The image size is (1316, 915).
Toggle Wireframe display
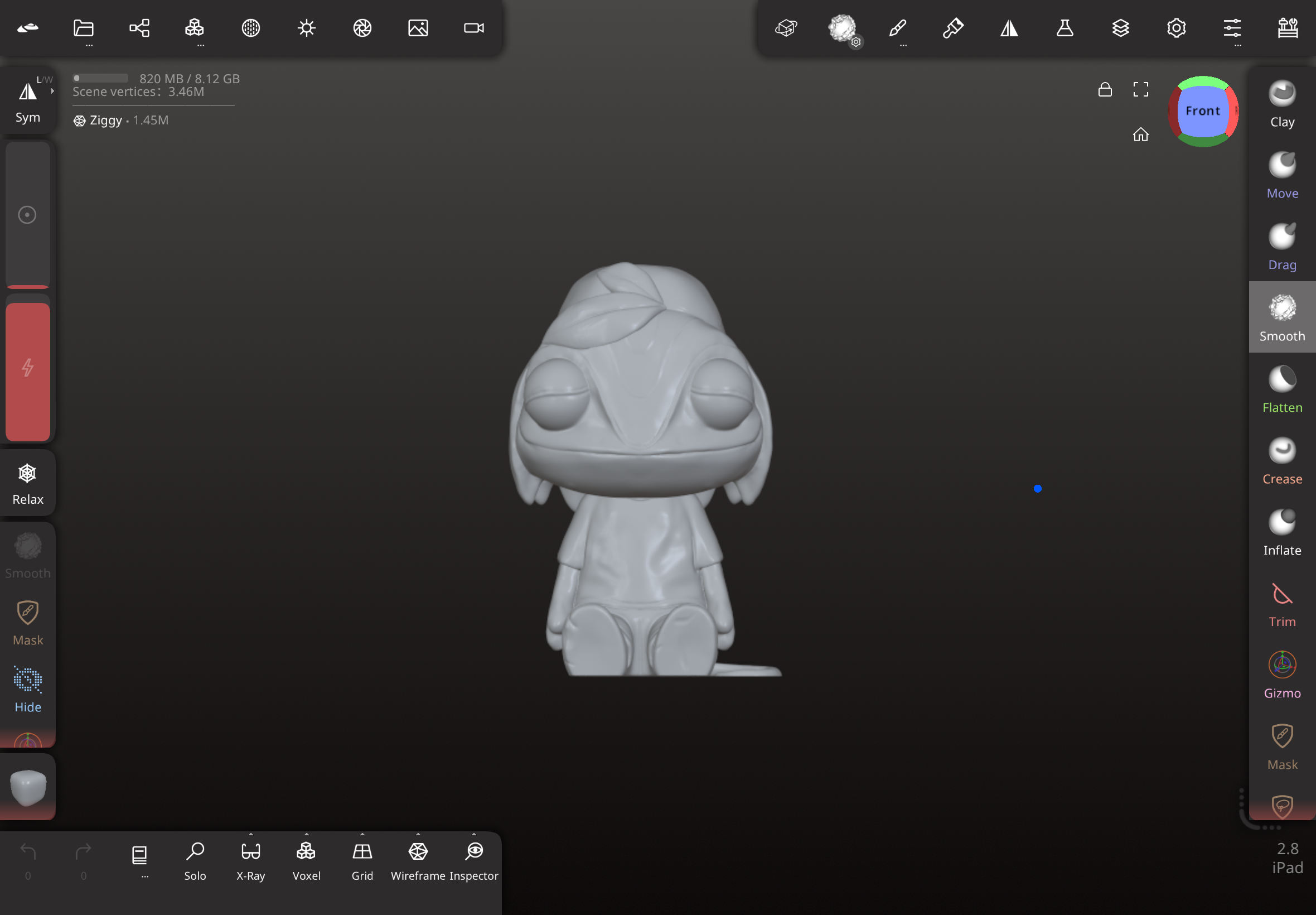pos(418,860)
